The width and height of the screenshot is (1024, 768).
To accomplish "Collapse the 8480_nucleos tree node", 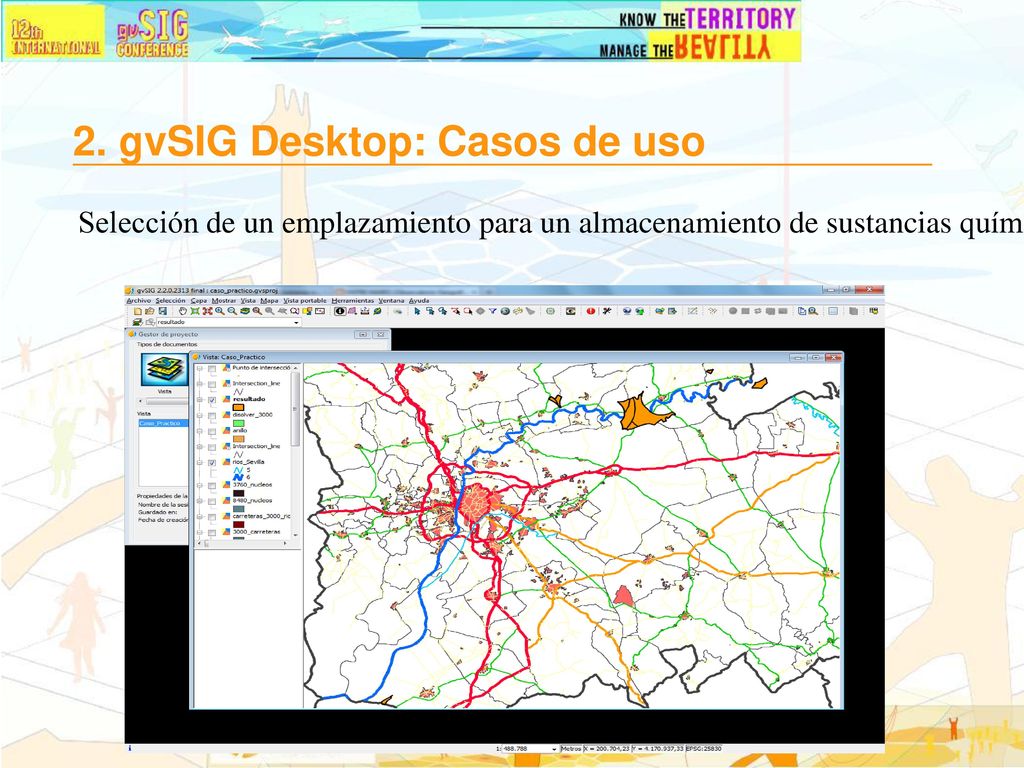I will tap(199, 501).
